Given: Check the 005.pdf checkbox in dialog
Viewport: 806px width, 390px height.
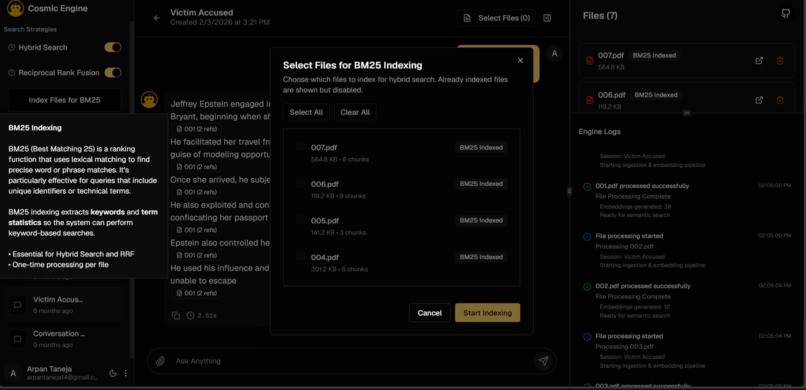Looking at the screenshot, I should [x=300, y=220].
